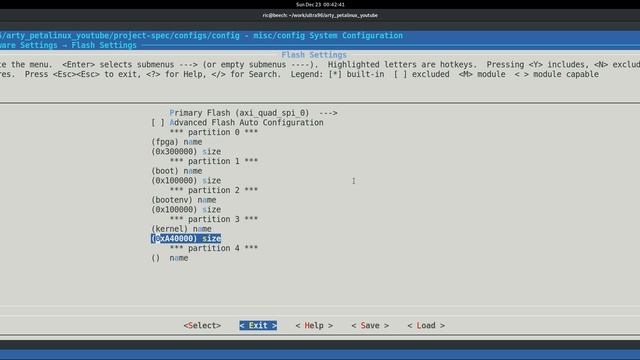
Task: Select the (kernel) name entry
Action: click(181, 229)
